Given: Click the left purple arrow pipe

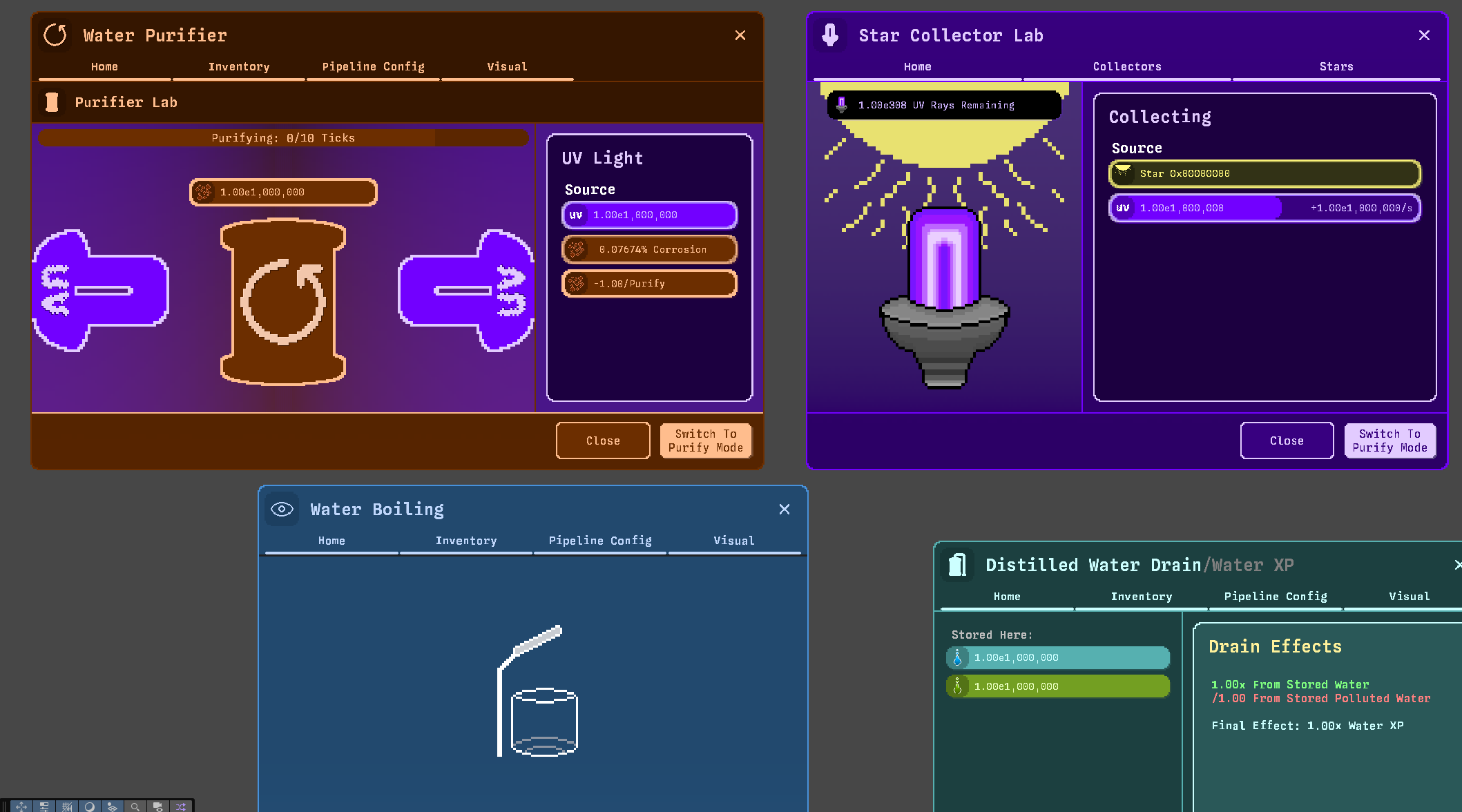Looking at the screenshot, I should 100,291.
